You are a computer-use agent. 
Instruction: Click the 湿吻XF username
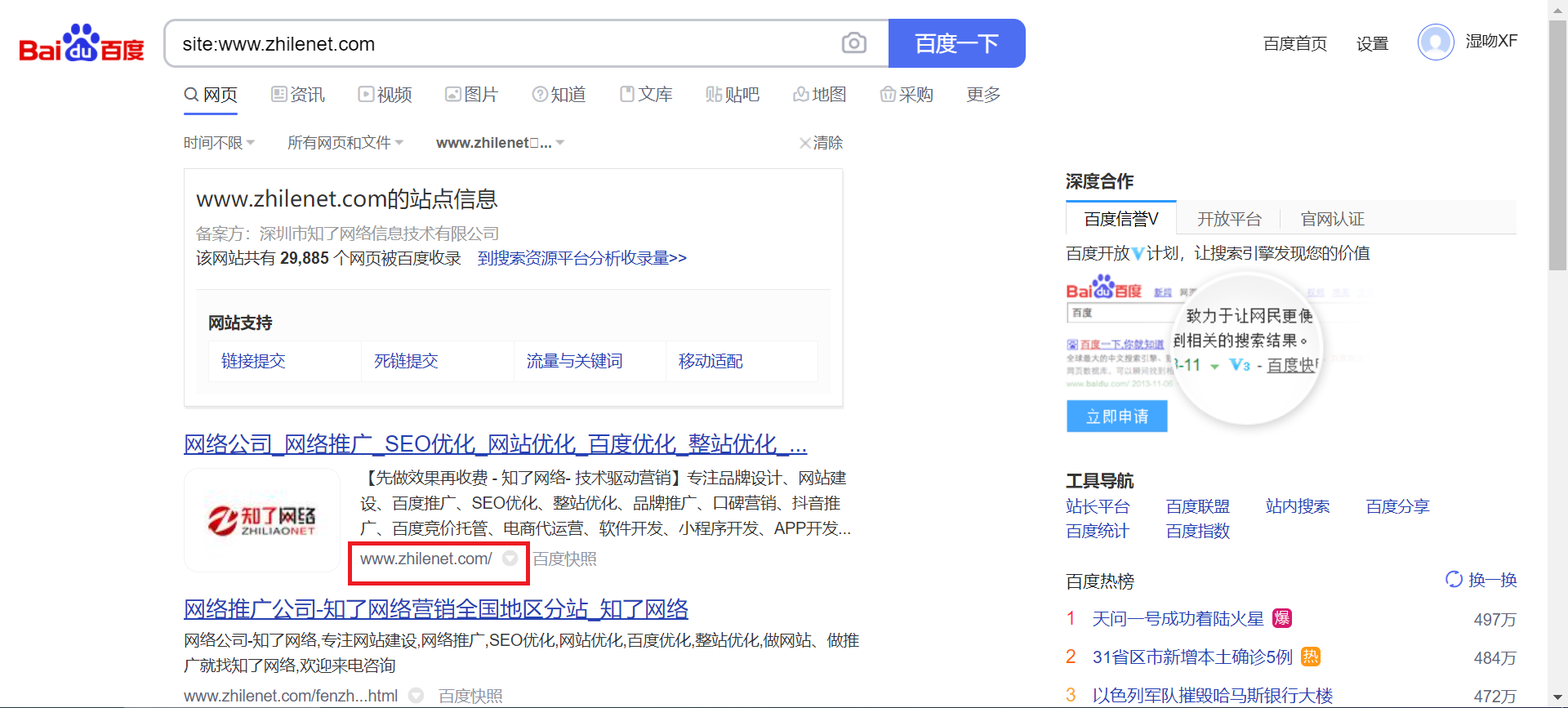click(x=1491, y=41)
